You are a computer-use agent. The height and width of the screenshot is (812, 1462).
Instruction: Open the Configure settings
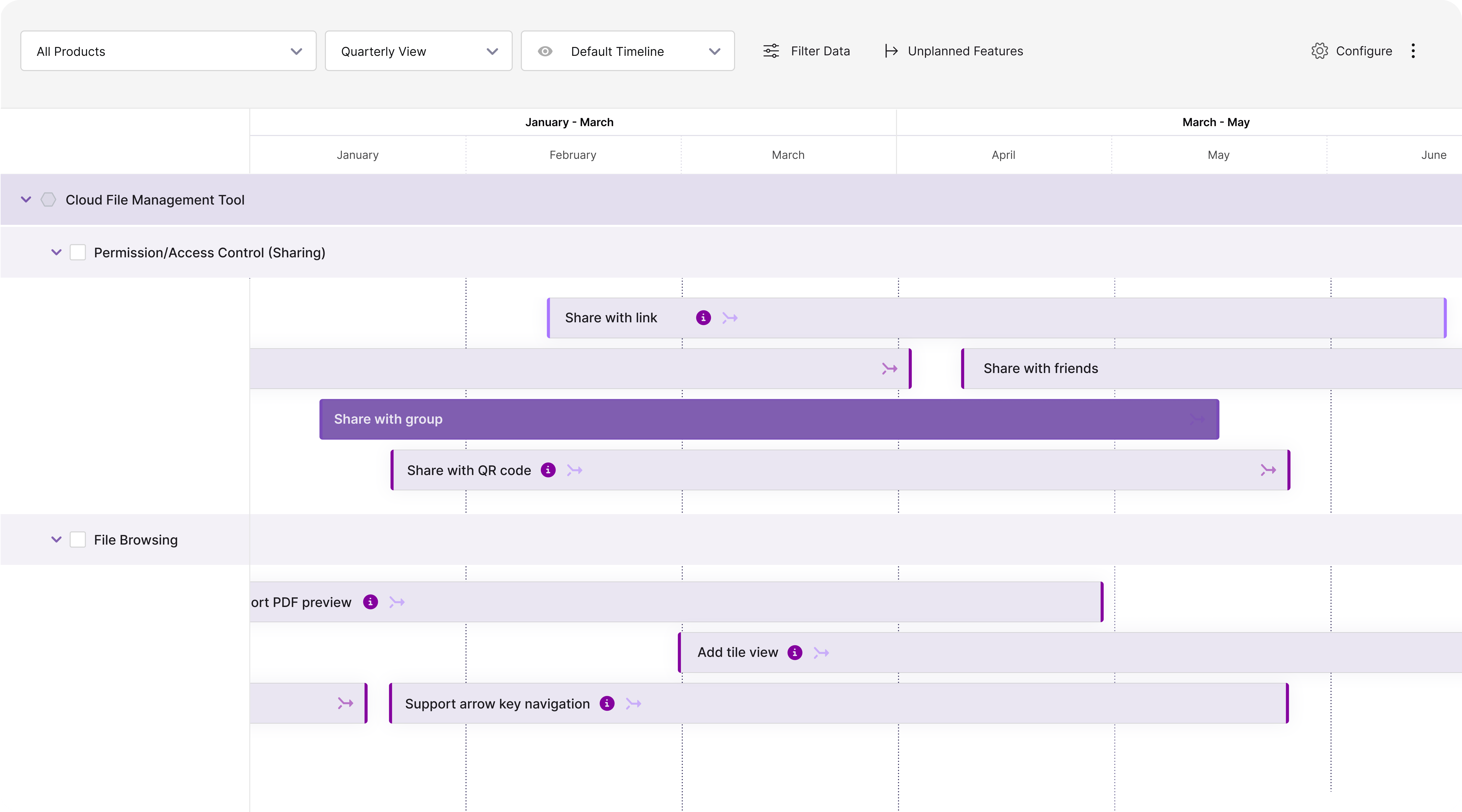(1352, 51)
